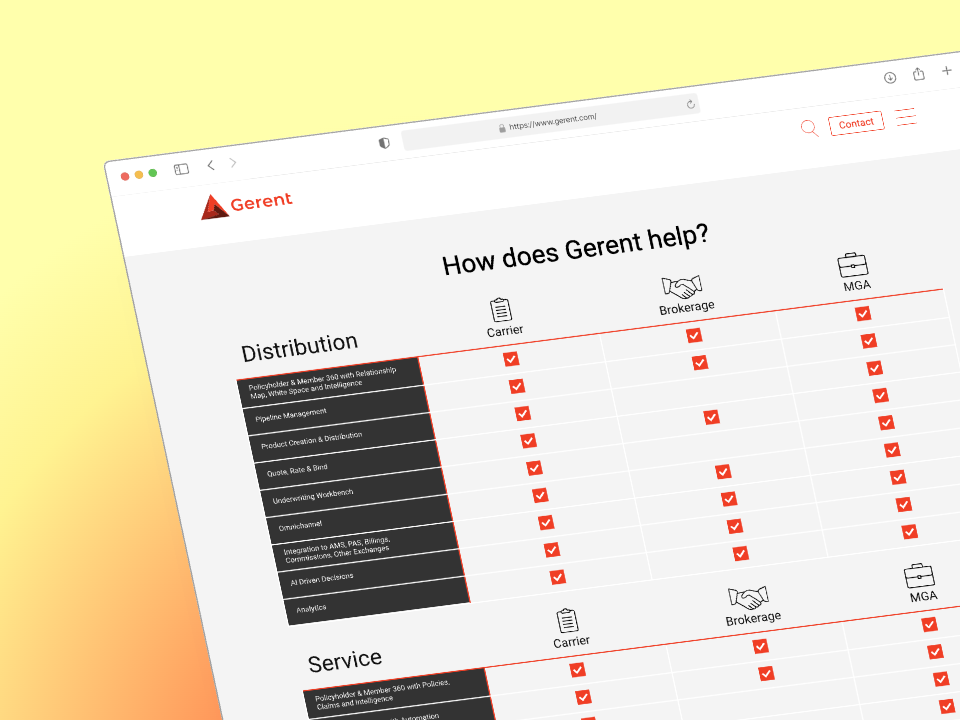Toggle Carrier checkbox for Underwriting Workbench

(x=534, y=468)
